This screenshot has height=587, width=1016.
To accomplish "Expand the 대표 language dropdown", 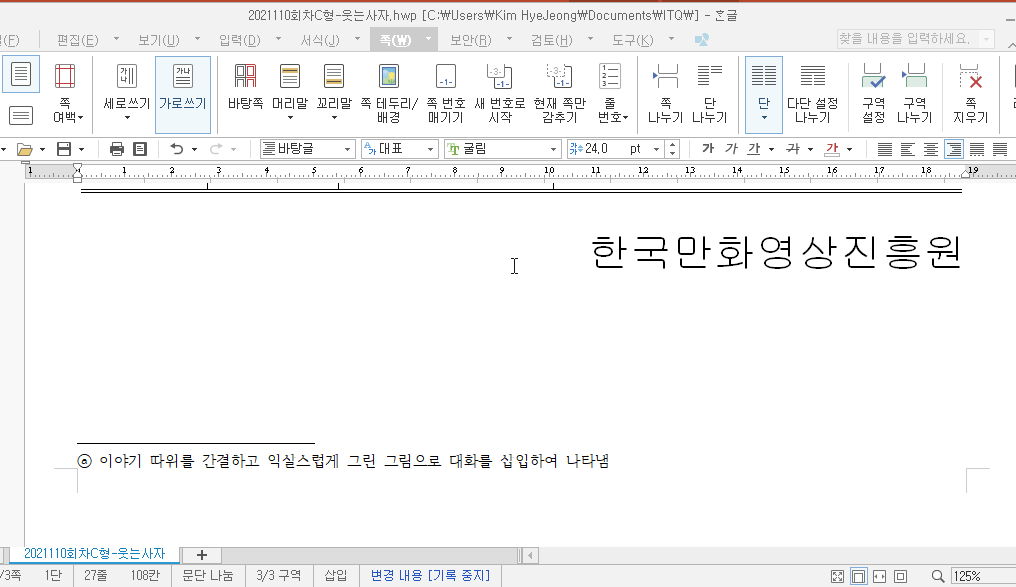I will click(x=430, y=150).
